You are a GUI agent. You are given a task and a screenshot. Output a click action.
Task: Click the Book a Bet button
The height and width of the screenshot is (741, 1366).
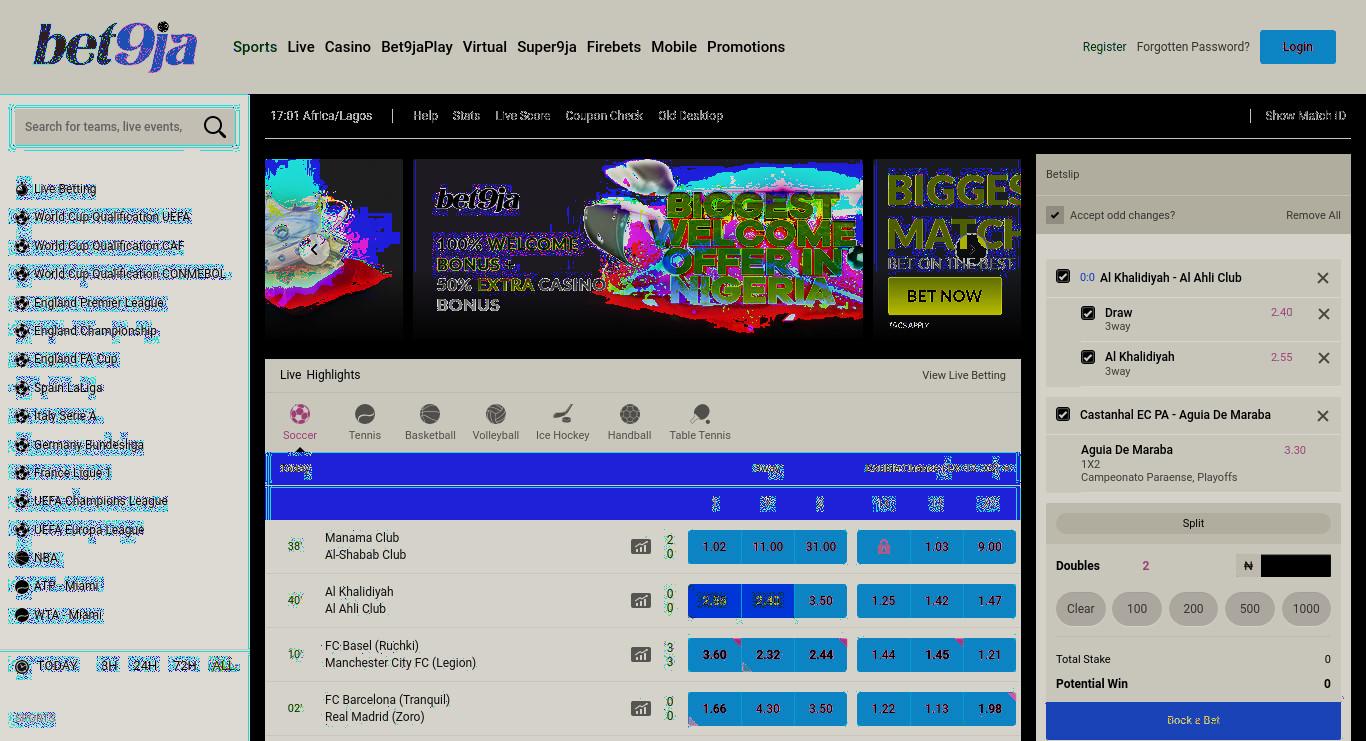(1193, 720)
